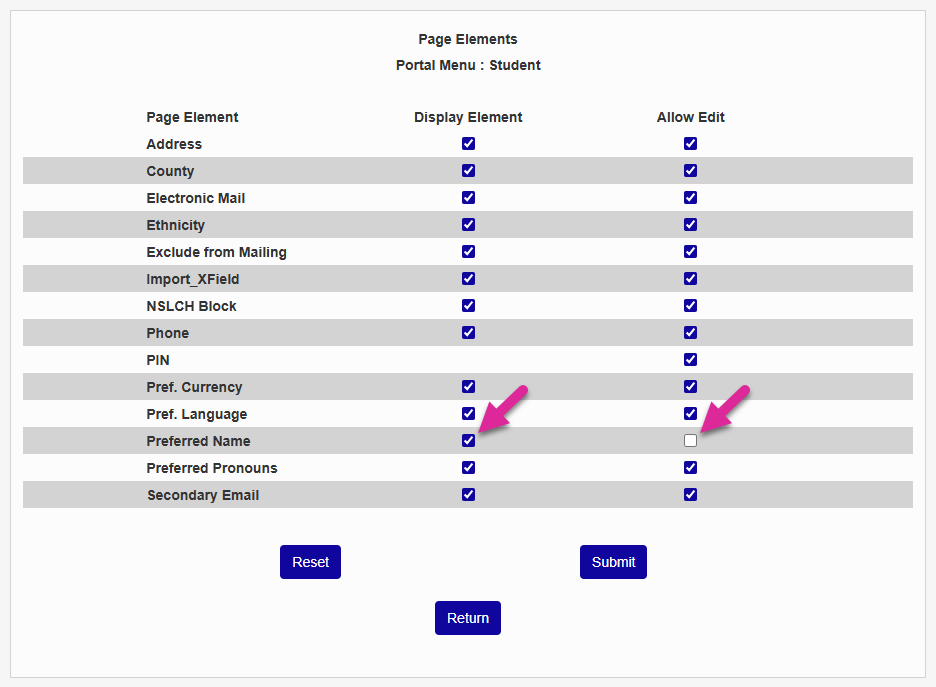Screen dimensions: 936x687
Task: Disable Display Element for Preferred Name
Action: (x=469, y=440)
